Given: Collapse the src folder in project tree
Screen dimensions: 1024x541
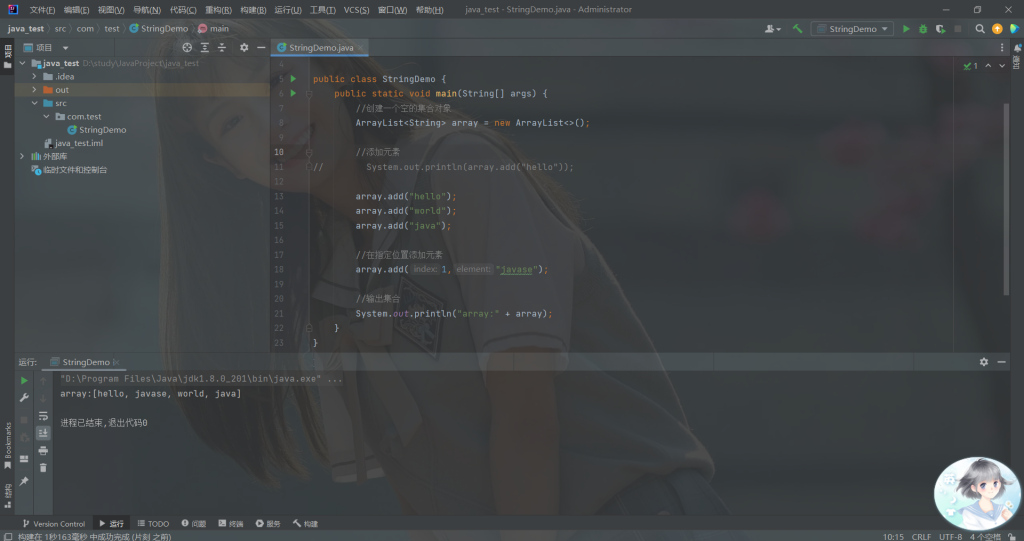Looking at the screenshot, I should [x=35, y=103].
